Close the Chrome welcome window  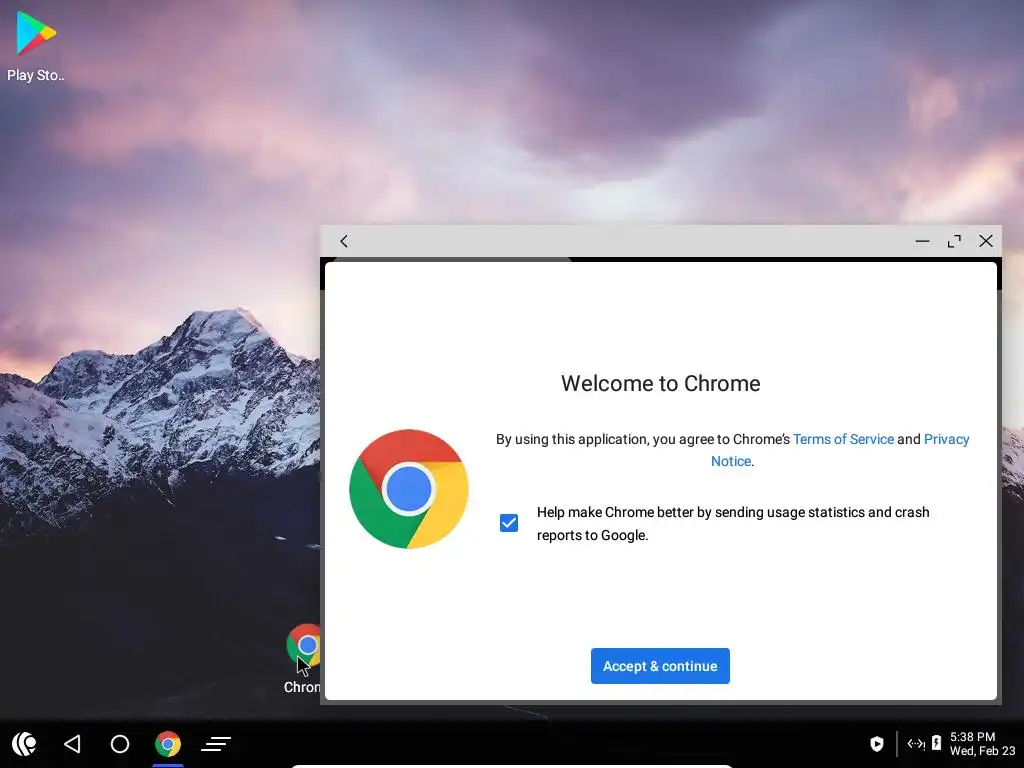point(986,241)
